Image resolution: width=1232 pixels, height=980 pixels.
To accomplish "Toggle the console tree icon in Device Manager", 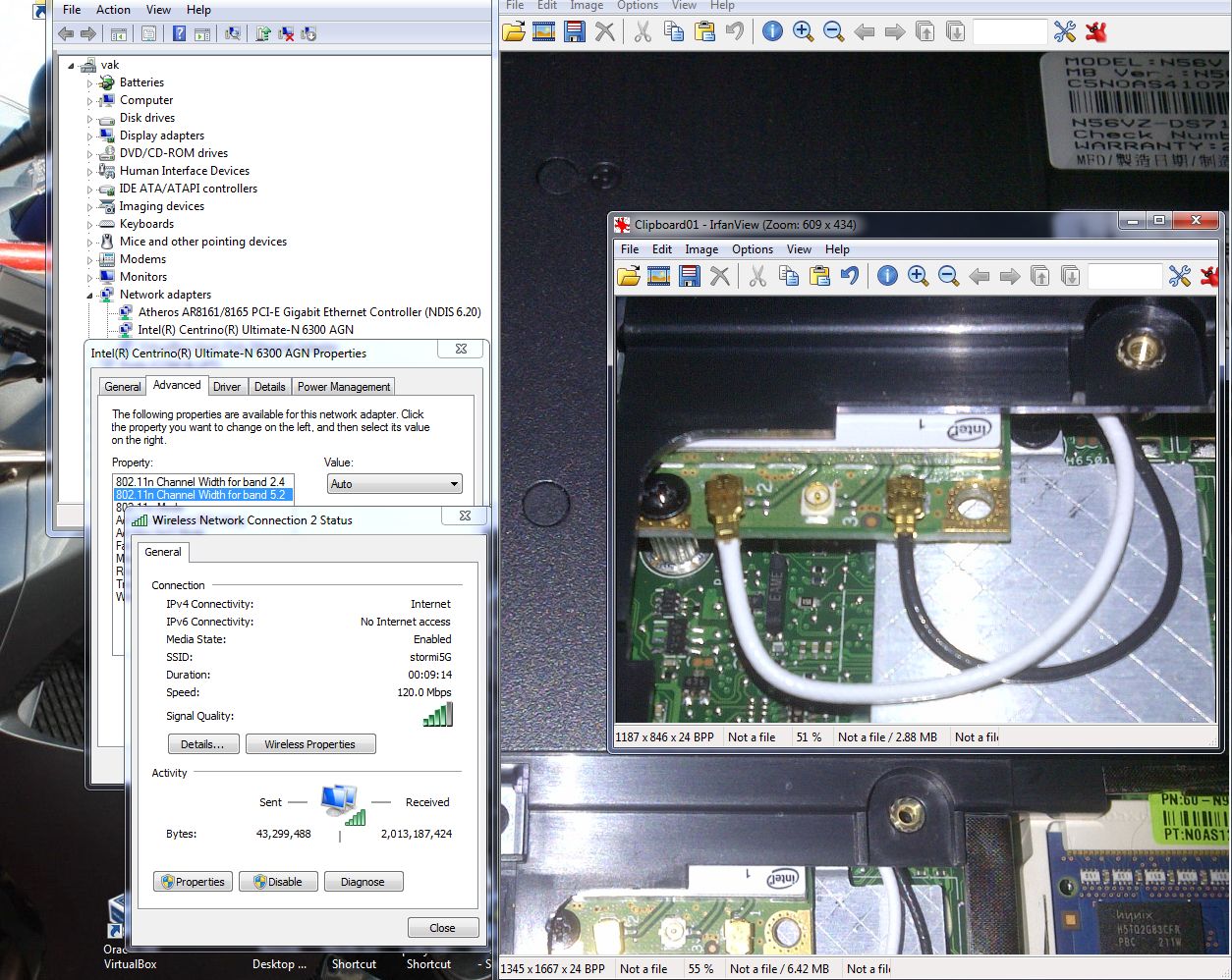I will 118,33.
